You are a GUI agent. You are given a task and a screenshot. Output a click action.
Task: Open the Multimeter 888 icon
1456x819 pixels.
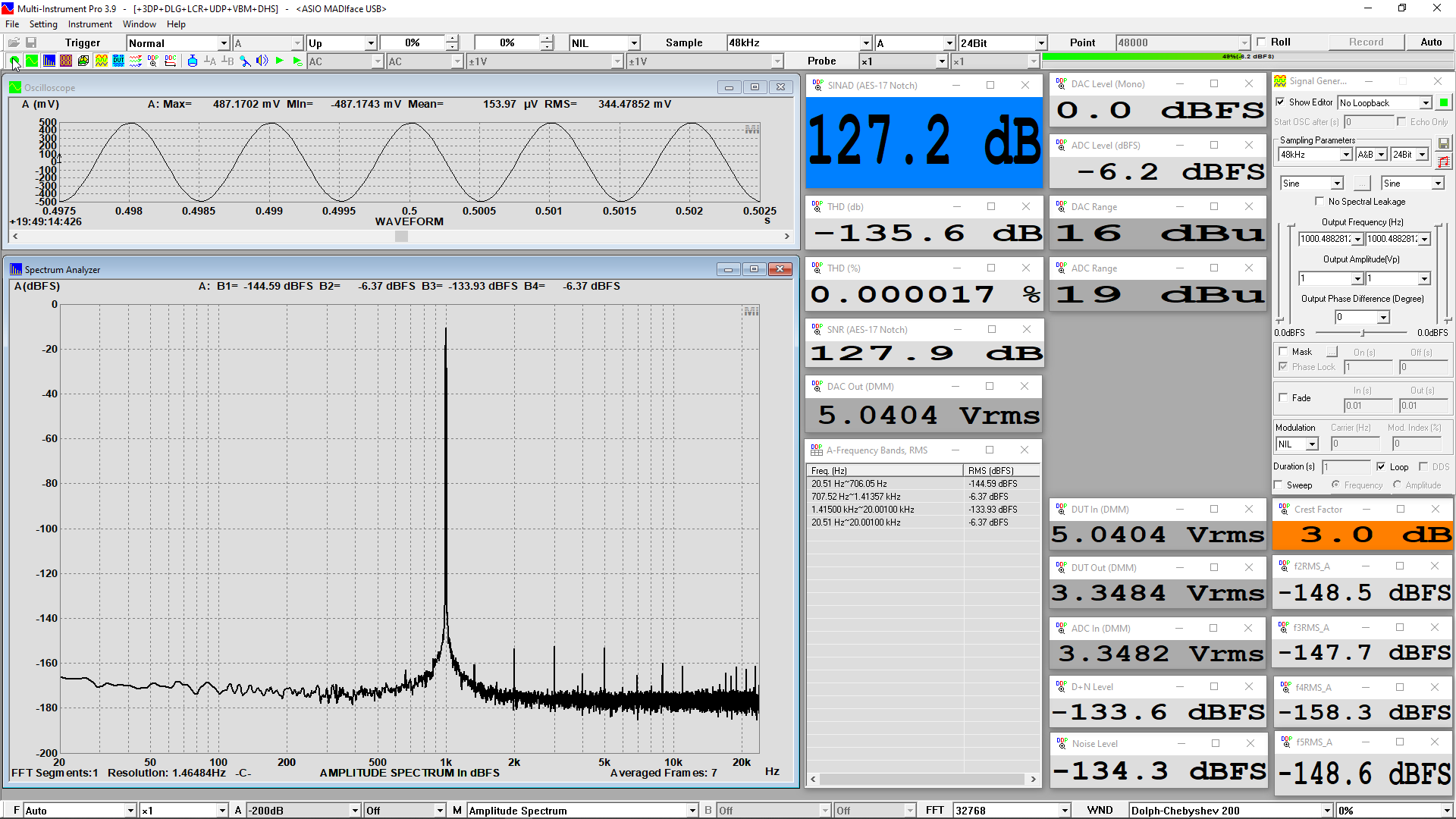[x=66, y=61]
